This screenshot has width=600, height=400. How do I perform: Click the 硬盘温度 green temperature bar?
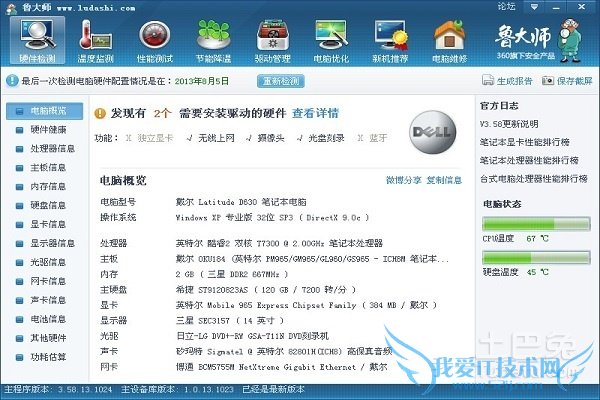[x=536, y=258]
